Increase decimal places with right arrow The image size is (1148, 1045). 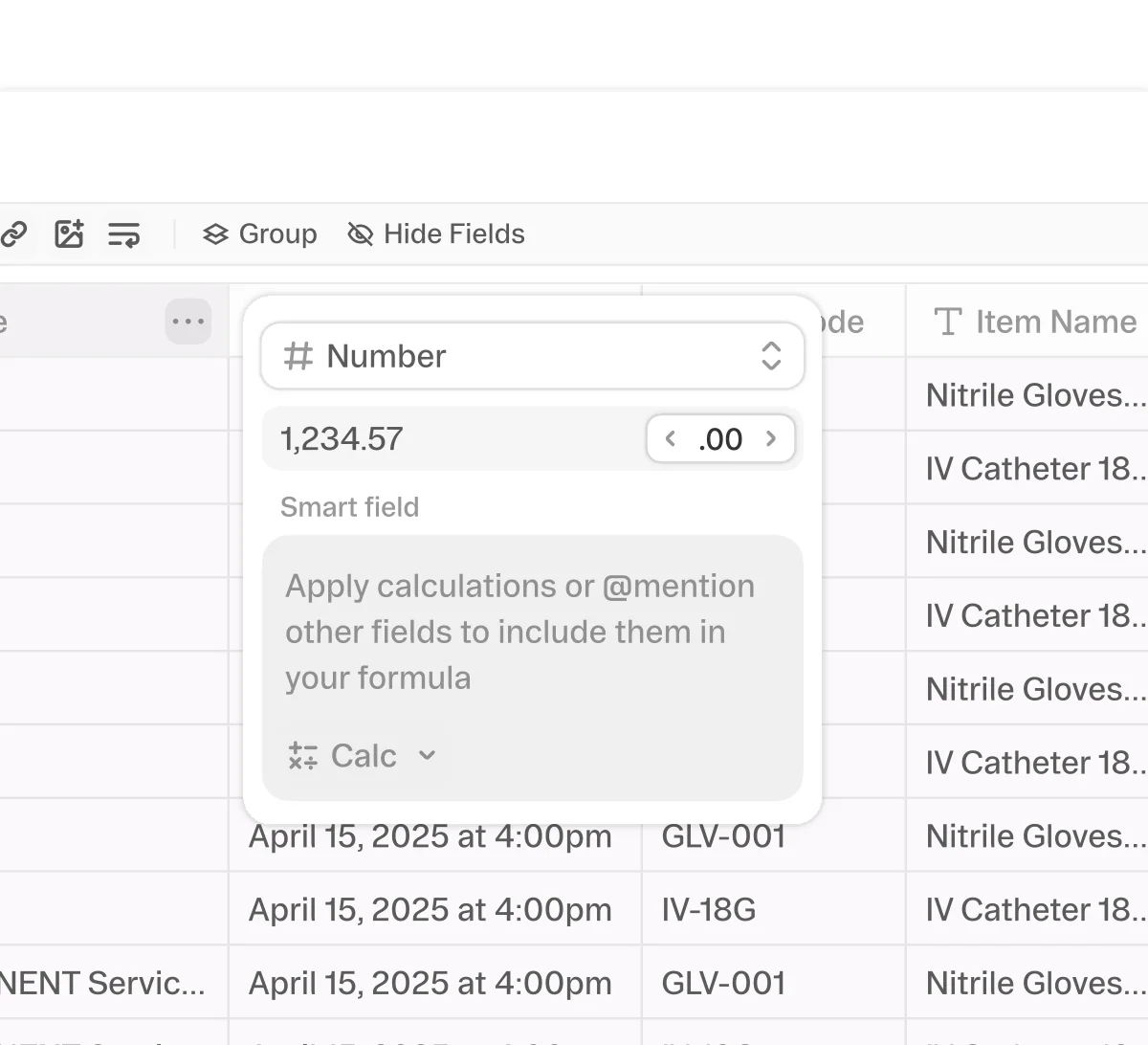tap(771, 439)
